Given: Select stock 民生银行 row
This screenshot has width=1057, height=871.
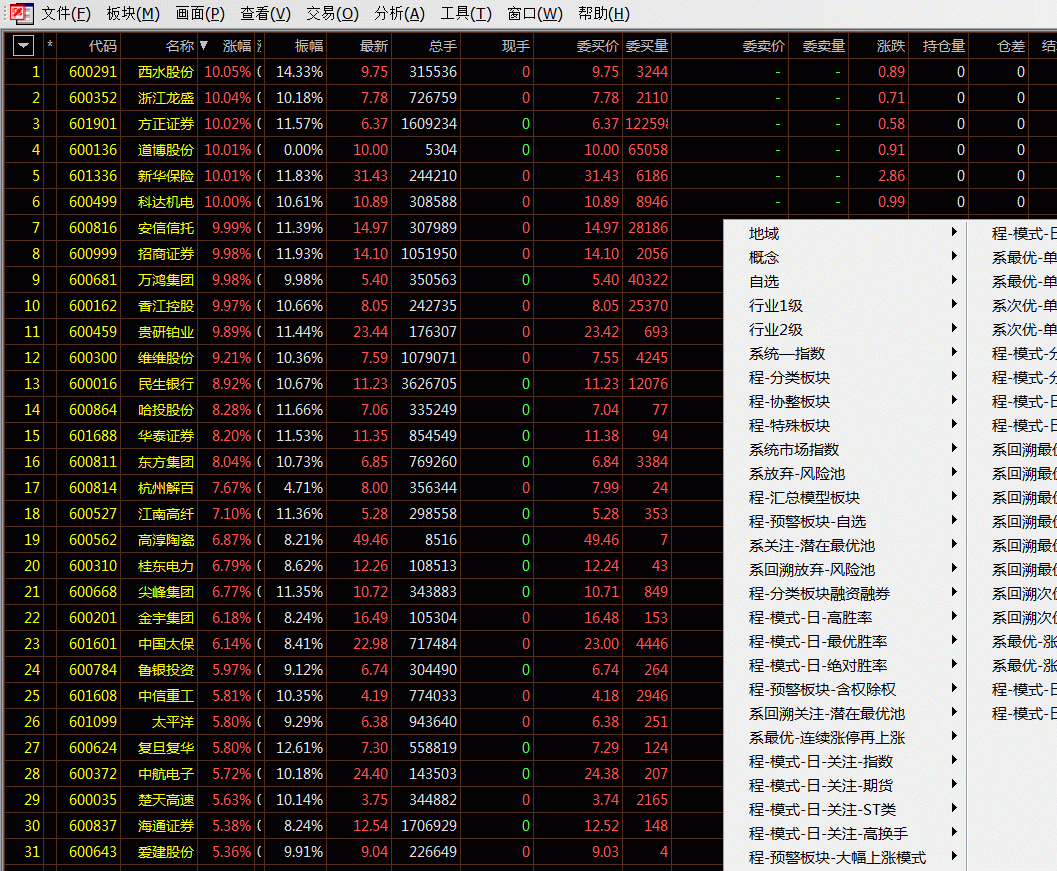Looking at the screenshot, I should point(166,384).
